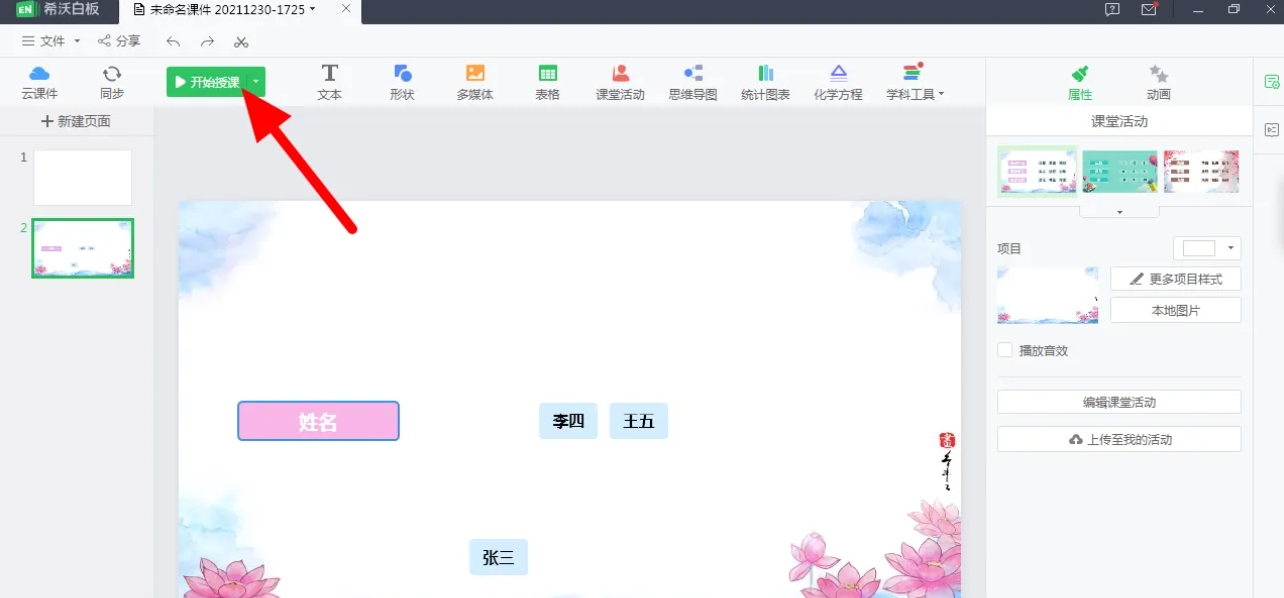Open the 形状 shapes tool
Image resolution: width=1284 pixels, height=598 pixels.
click(402, 81)
